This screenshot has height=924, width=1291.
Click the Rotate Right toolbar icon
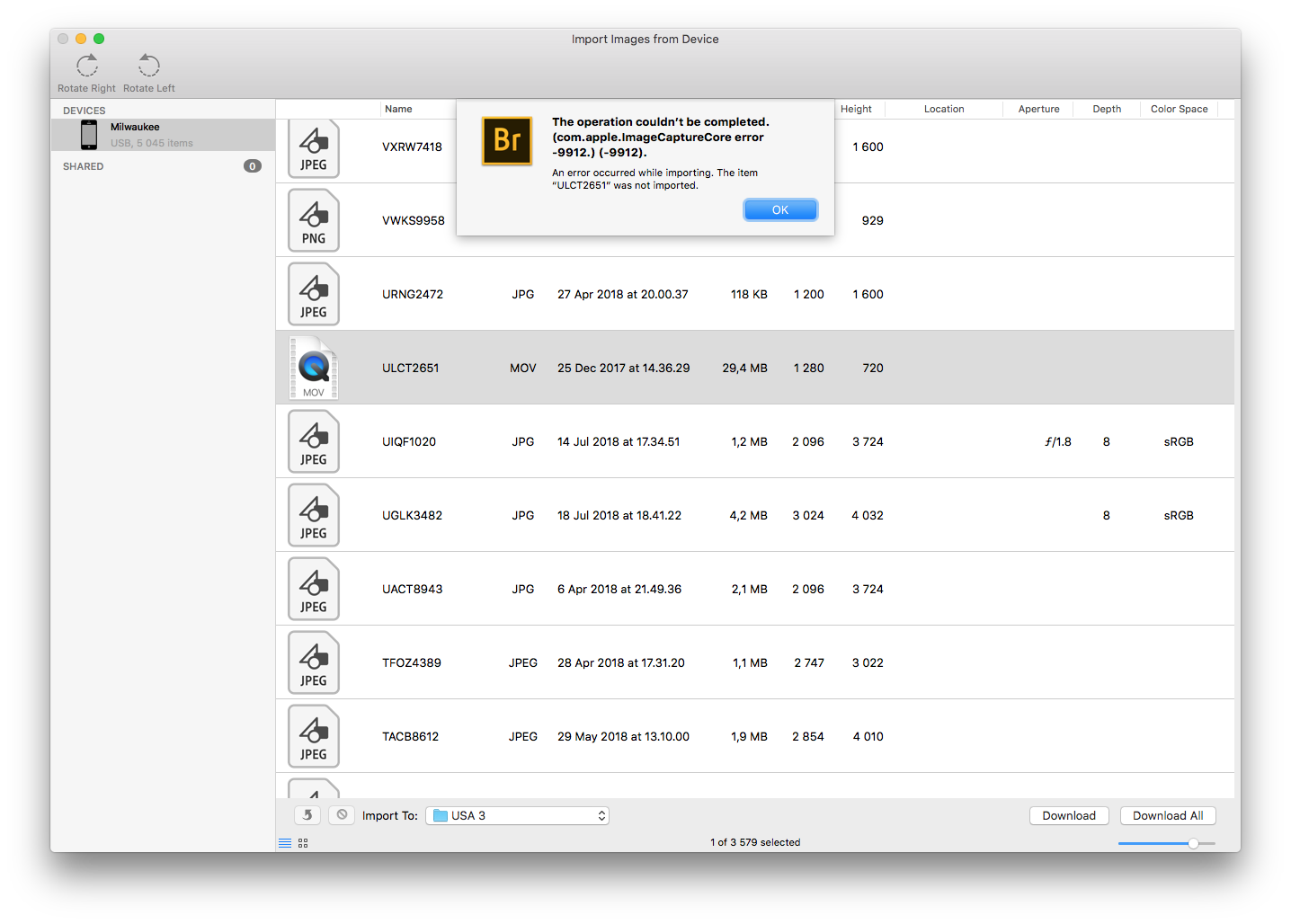coord(87,66)
